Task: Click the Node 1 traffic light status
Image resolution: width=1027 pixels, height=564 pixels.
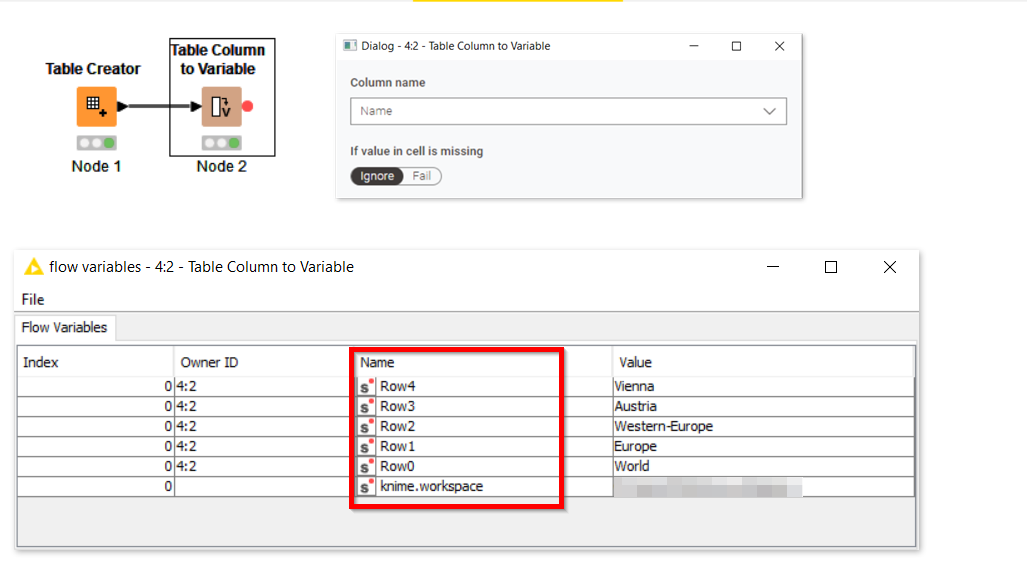Action: [x=96, y=143]
